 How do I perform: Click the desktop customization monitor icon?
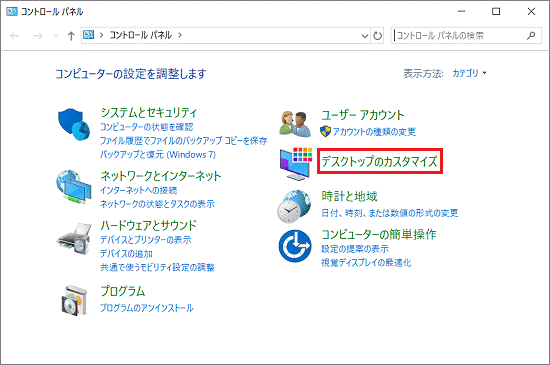(296, 164)
